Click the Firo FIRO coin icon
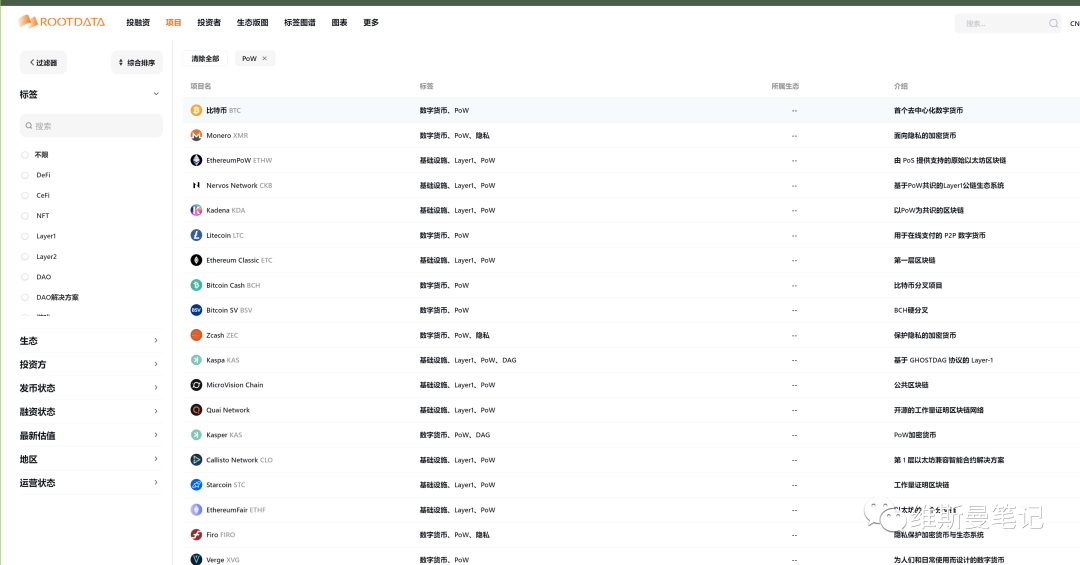The image size is (1080, 565). click(196, 535)
